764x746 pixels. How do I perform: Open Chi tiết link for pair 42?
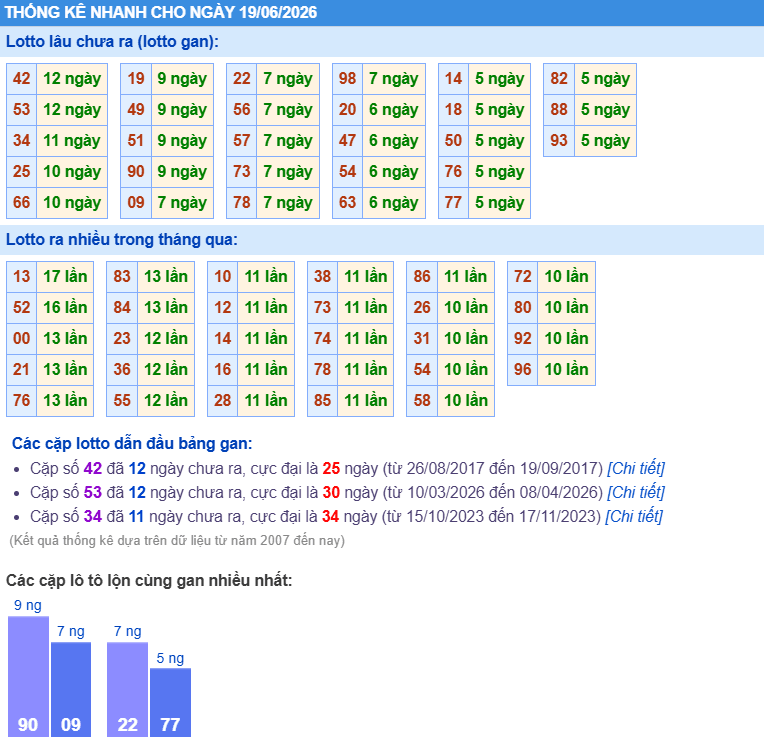click(x=635, y=468)
